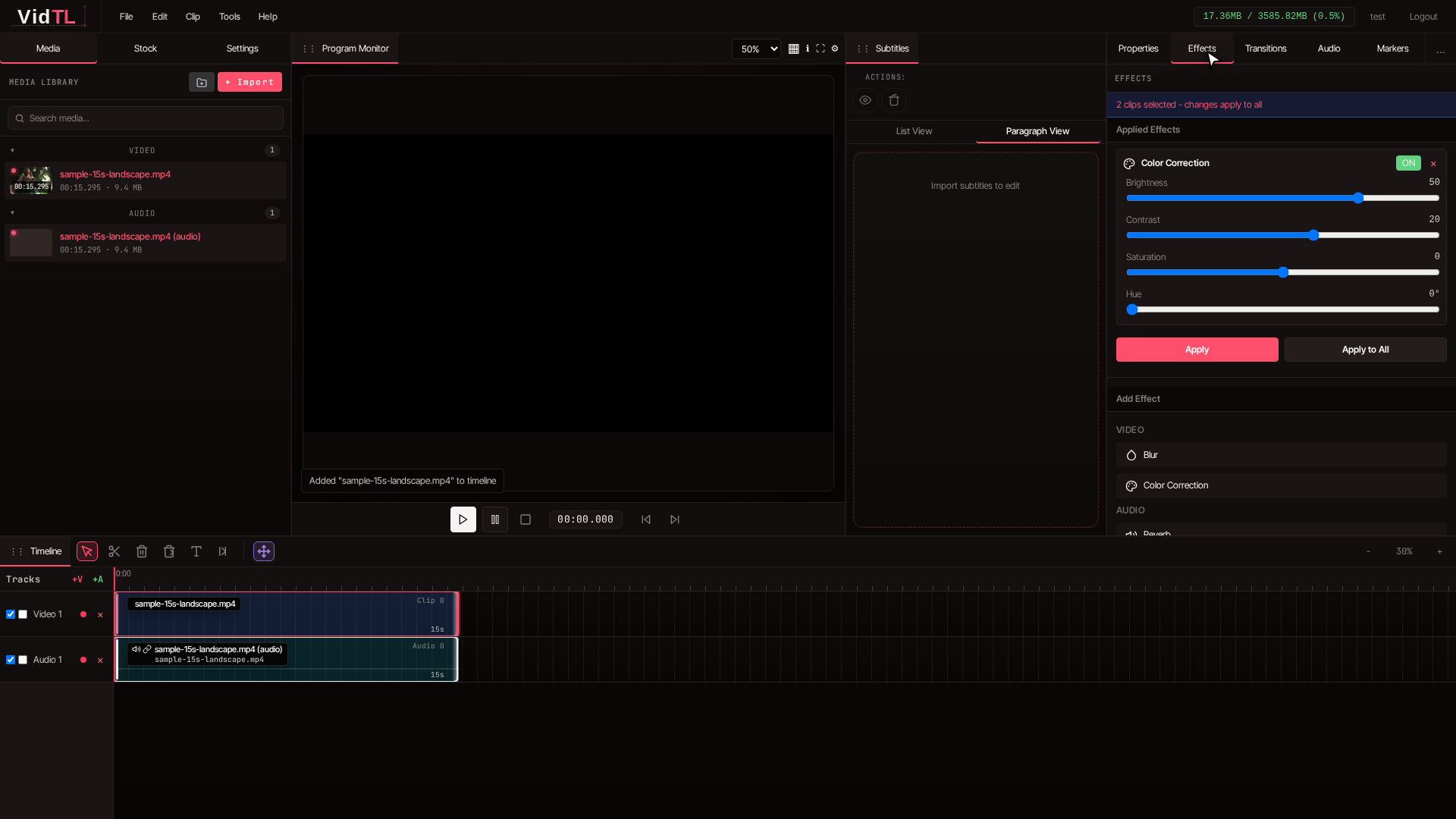Open Program Monitor settings gear

(835, 49)
